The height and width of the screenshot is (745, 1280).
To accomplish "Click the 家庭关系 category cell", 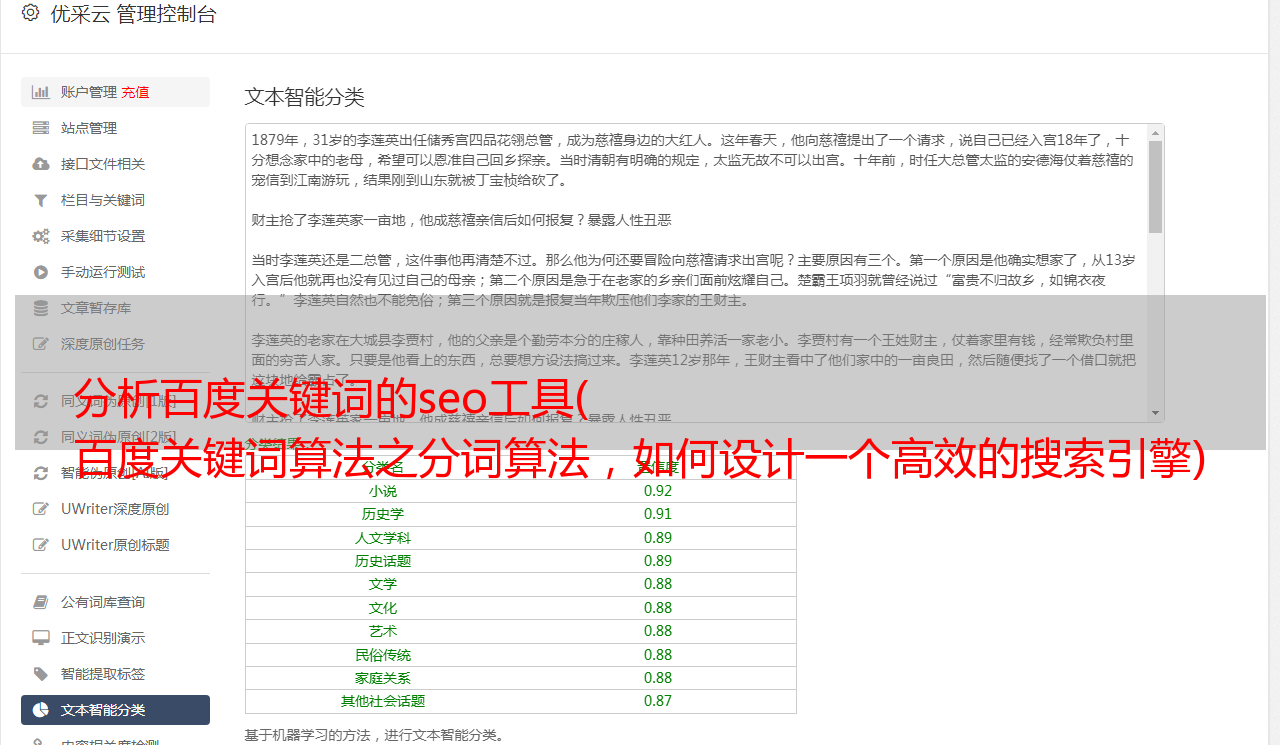I will coord(383,678).
